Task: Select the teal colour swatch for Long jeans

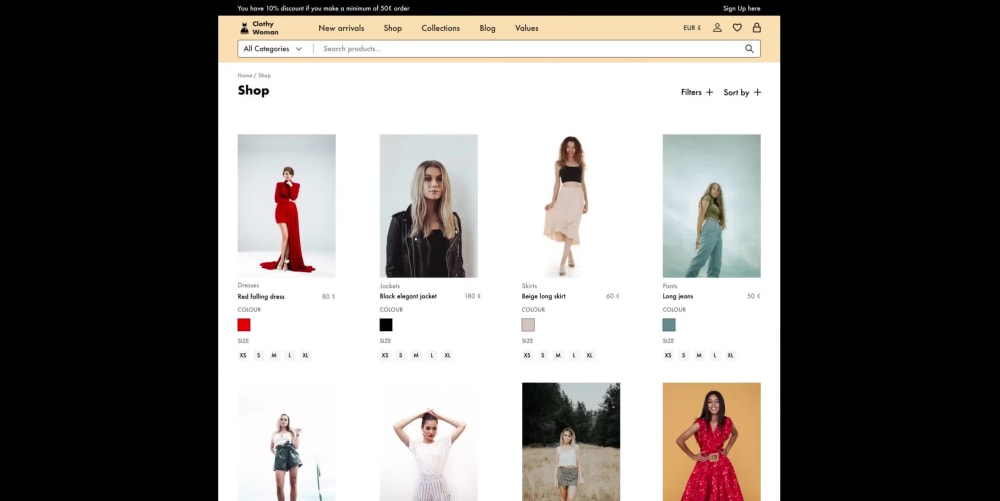Action: tap(669, 325)
